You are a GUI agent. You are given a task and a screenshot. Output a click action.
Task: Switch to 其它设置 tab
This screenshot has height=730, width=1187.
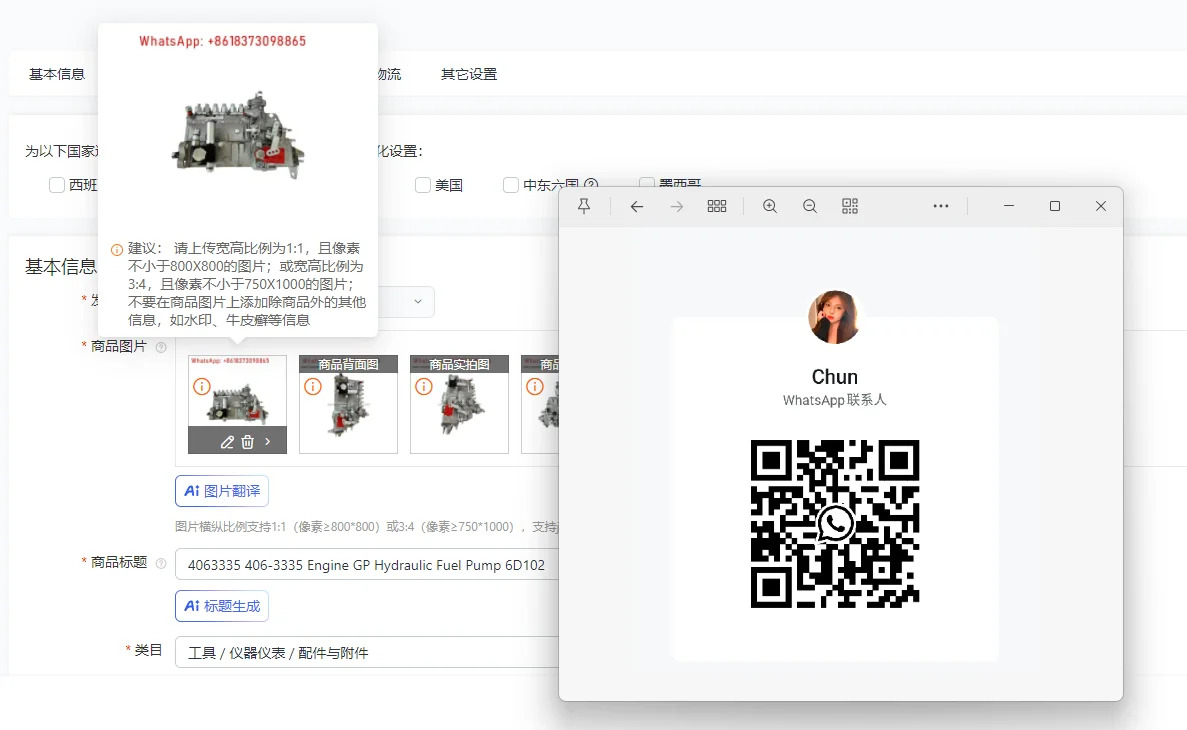tap(469, 74)
